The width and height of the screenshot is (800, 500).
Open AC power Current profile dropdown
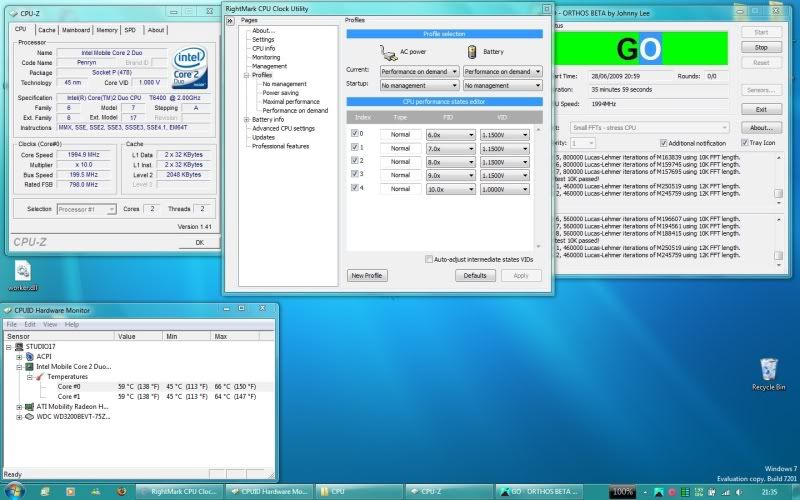click(419, 72)
